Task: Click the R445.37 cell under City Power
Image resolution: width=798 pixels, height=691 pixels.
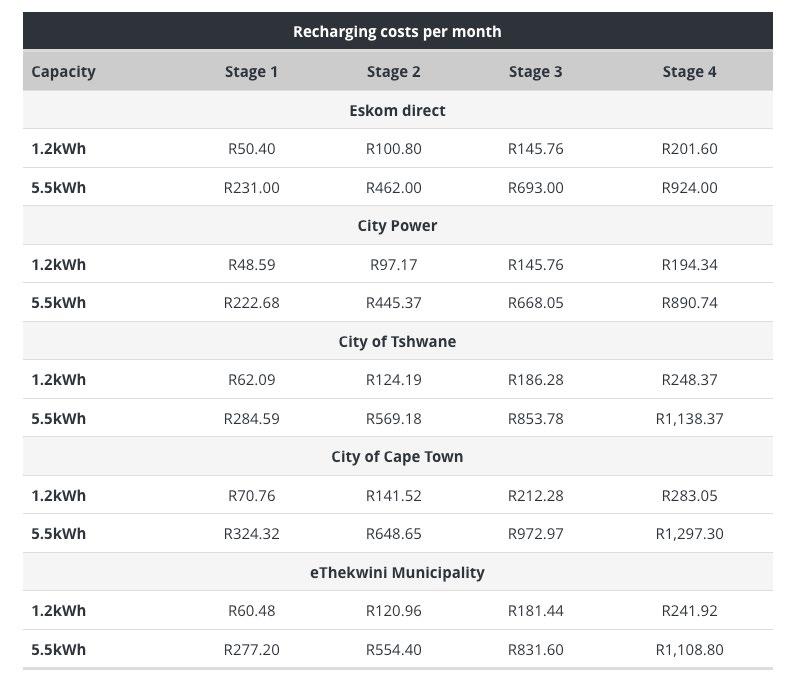Action: (393, 303)
